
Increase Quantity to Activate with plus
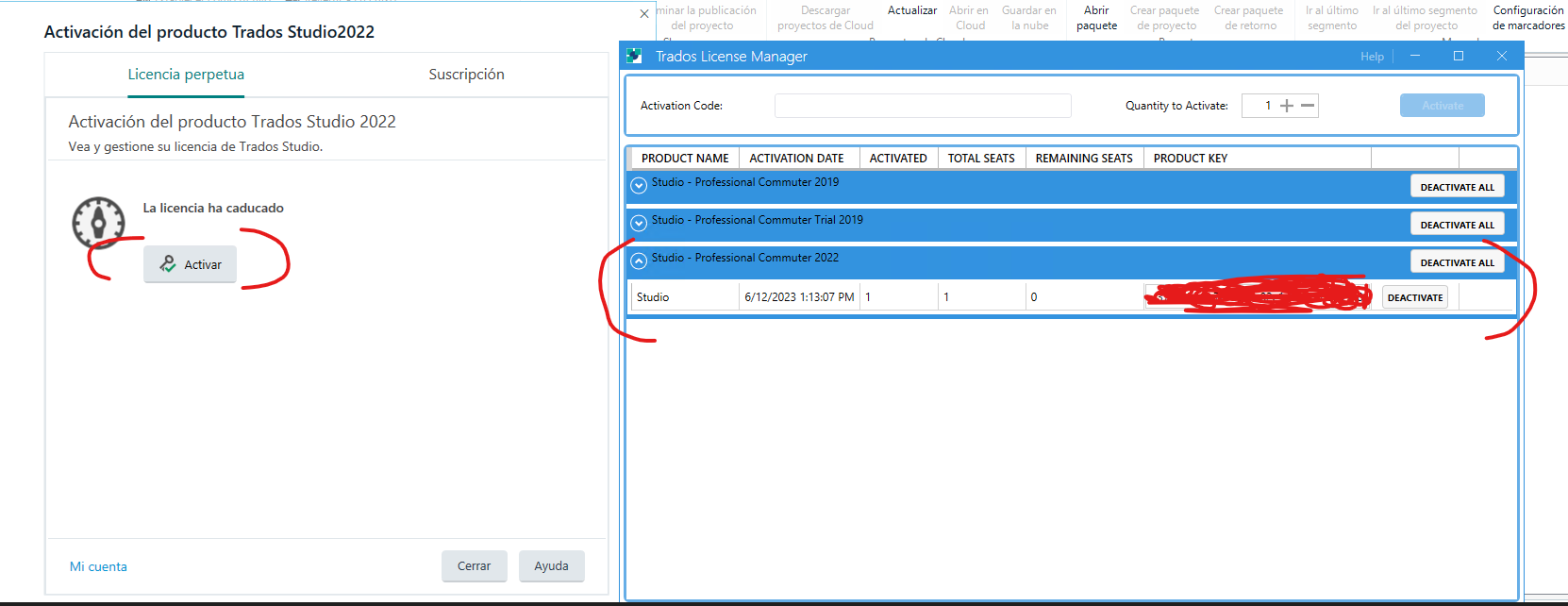click(x=1287, y=106)
